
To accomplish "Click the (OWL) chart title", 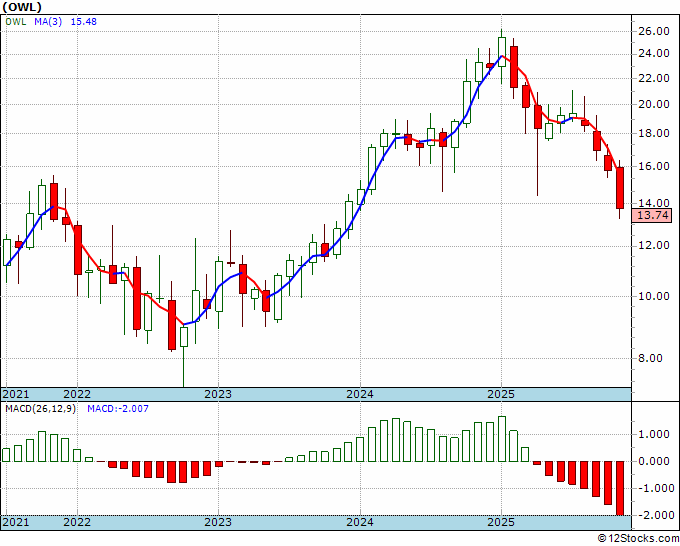I will point(22,7).
